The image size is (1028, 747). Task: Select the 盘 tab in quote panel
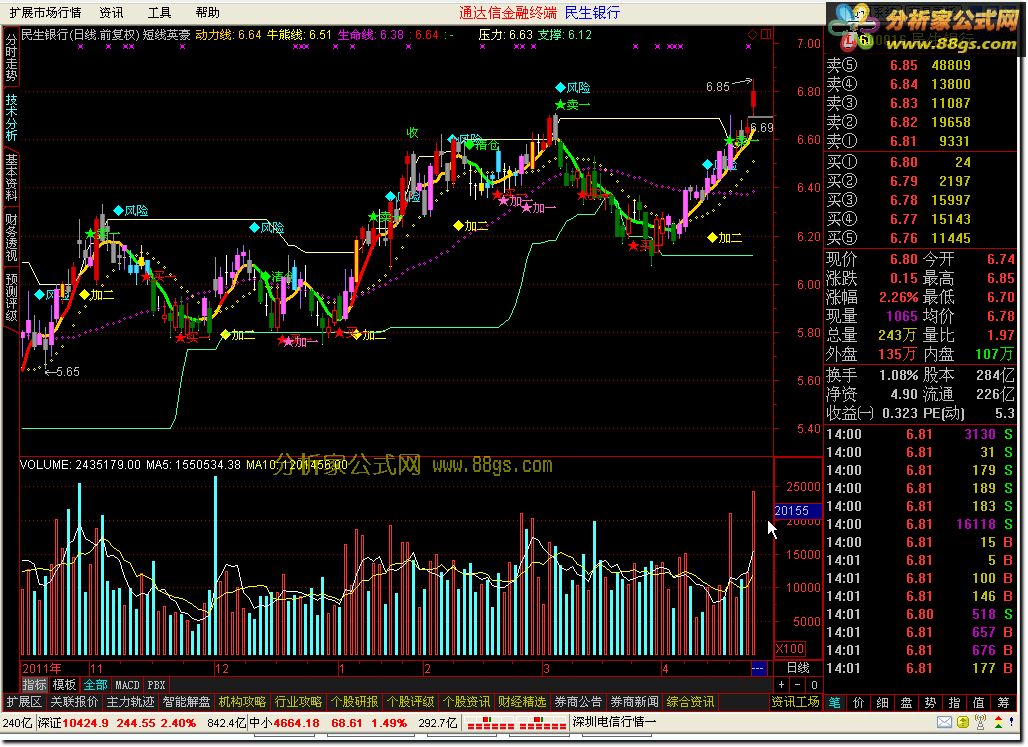pyautogui.click(x=907, y=702)
